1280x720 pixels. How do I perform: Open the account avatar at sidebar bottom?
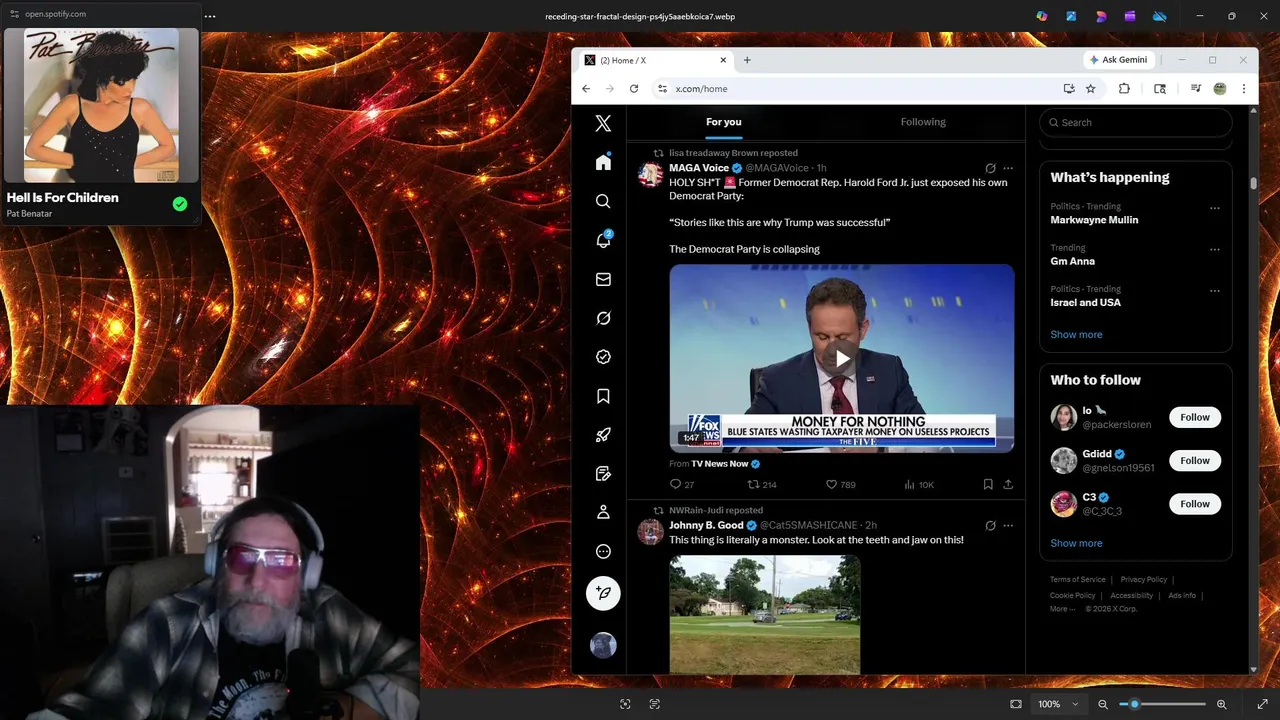pos(603,645)
